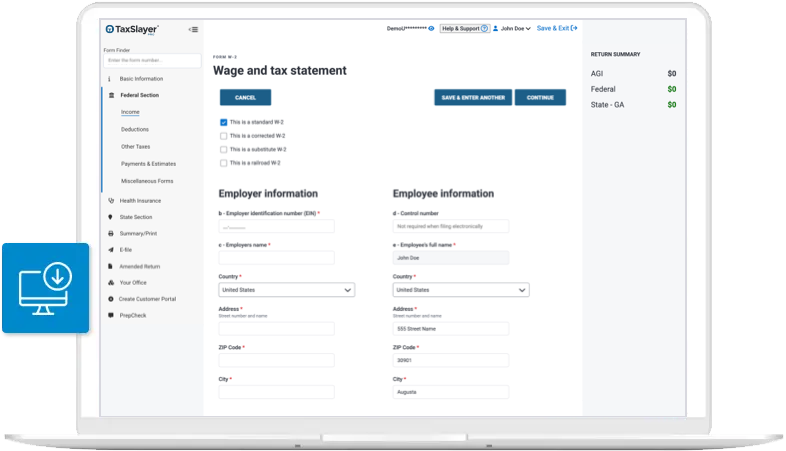Enable the 'This is a railroad W-2' checkbox

224,162
